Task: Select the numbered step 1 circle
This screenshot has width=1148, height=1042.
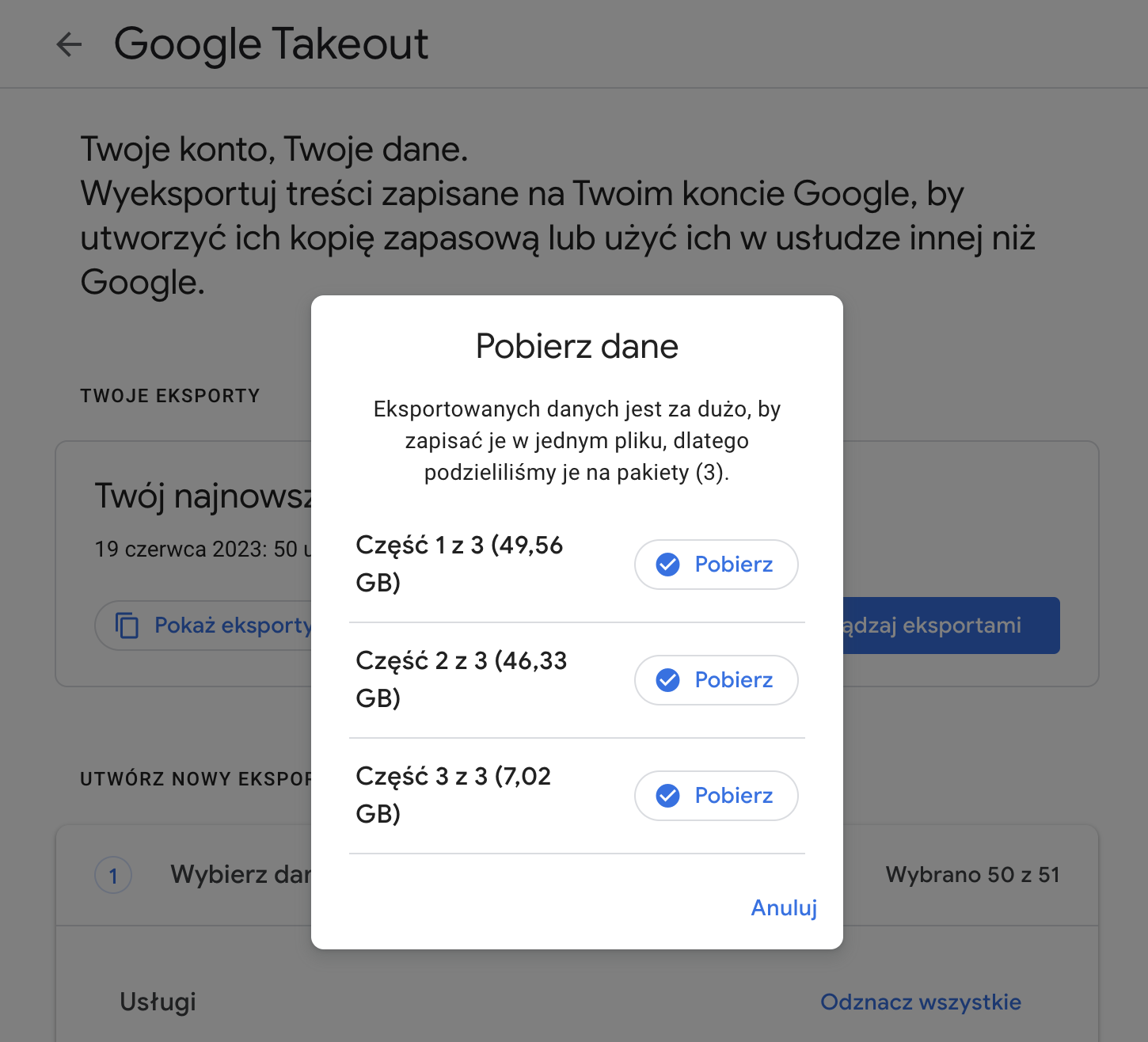Action: tap(112, 876)
